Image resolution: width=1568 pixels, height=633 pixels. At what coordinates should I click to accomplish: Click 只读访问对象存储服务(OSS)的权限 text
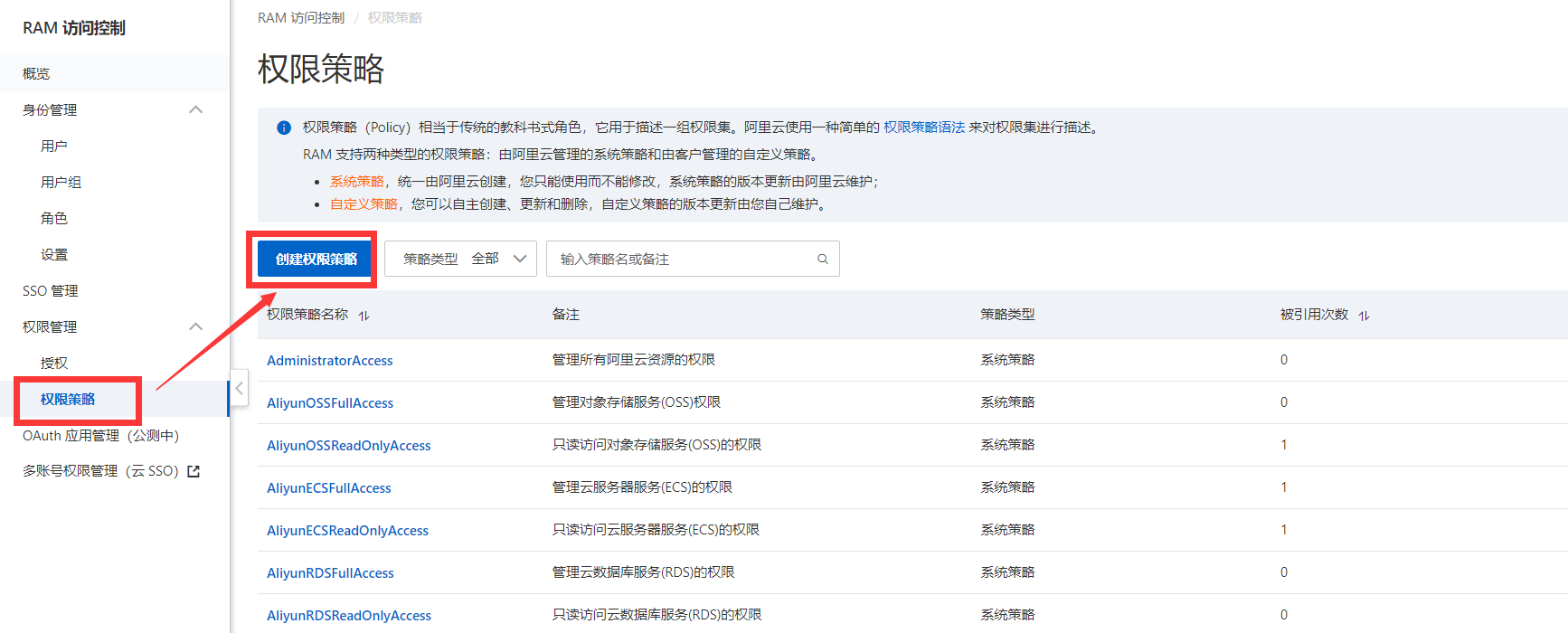pyautogui.click(x=657, y=445)
